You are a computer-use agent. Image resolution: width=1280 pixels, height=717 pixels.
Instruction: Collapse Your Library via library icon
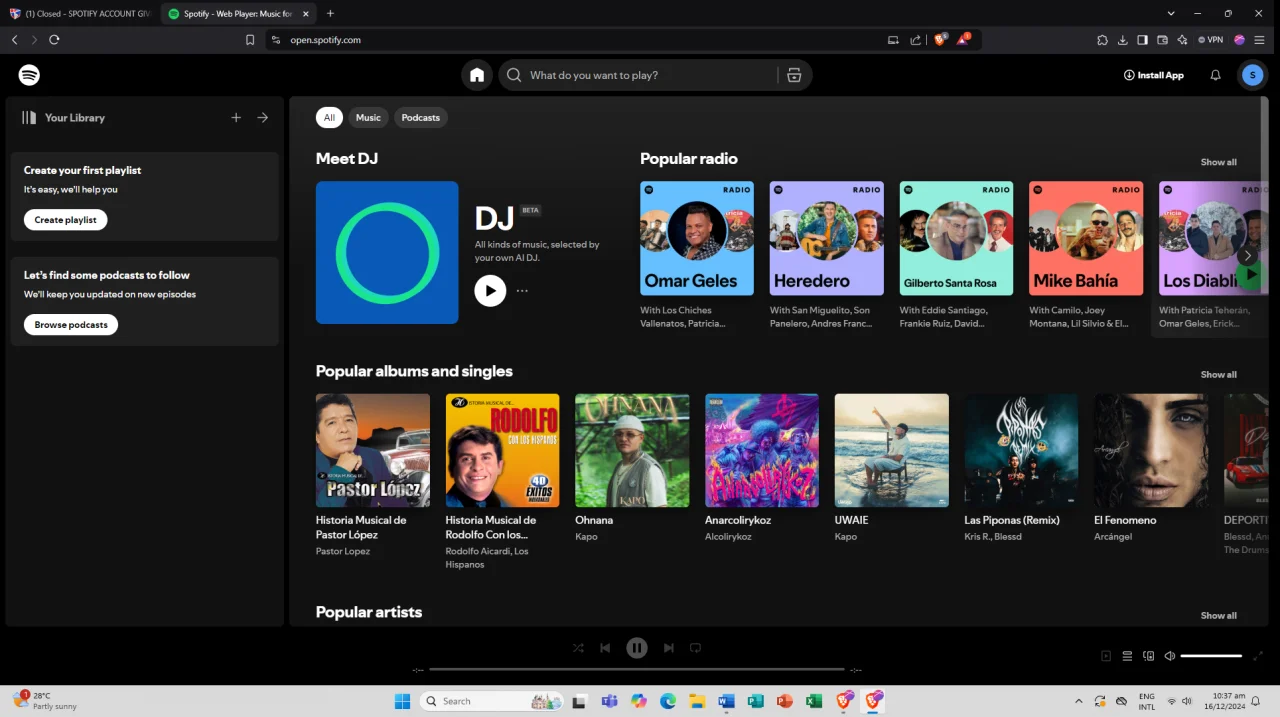pyautogui.click(x=29, y=117)
